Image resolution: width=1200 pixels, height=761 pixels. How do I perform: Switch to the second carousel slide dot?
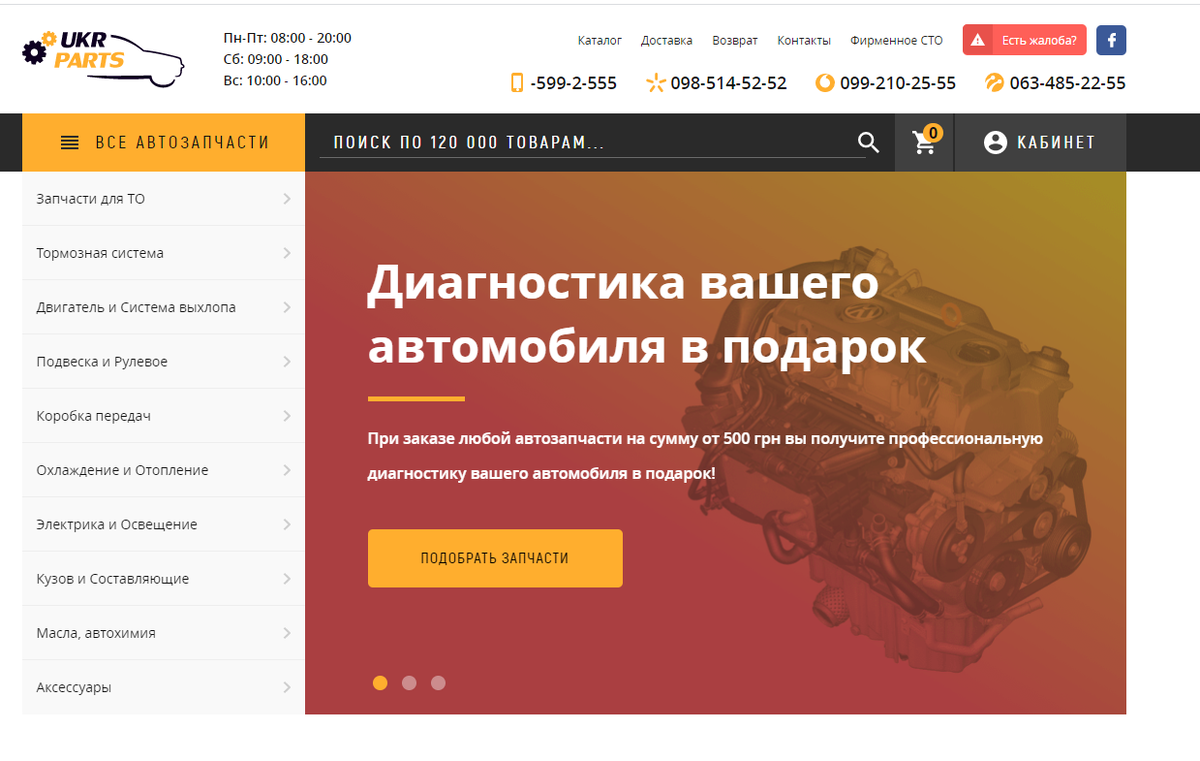(409, 683)
